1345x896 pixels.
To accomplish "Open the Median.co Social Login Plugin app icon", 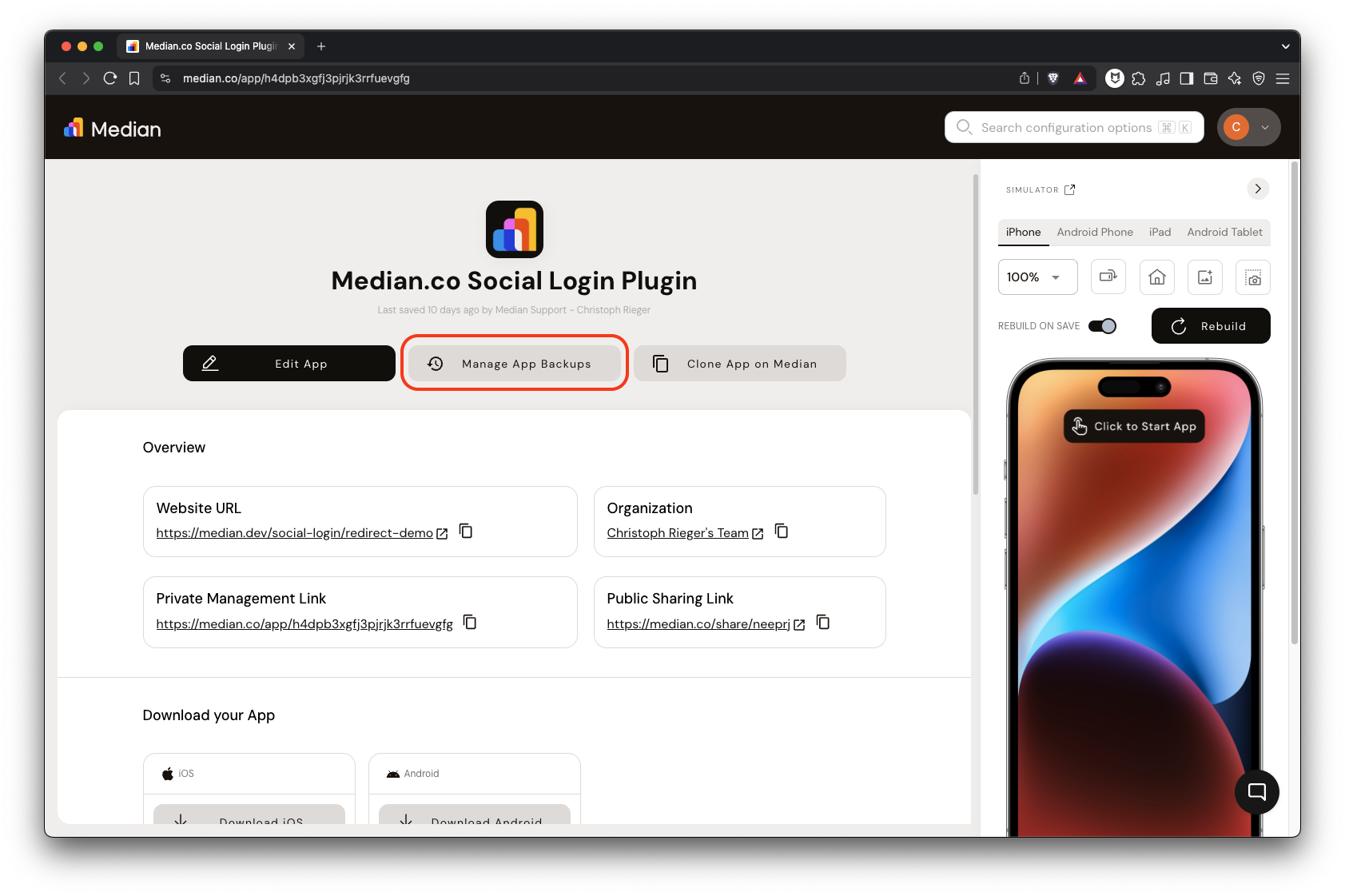I will 515,229.
